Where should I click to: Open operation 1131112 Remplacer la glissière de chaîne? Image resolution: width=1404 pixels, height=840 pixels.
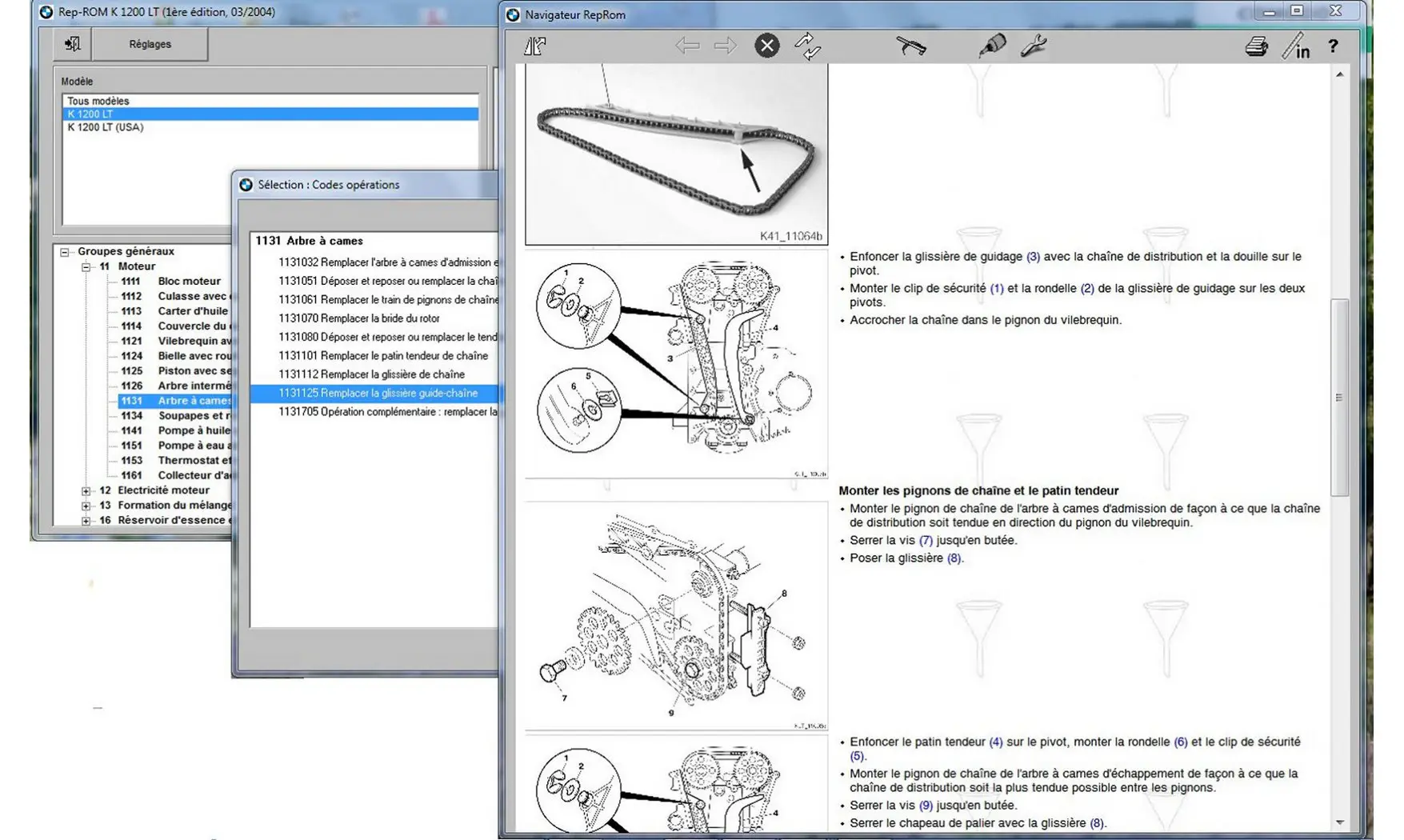[371, 374]
